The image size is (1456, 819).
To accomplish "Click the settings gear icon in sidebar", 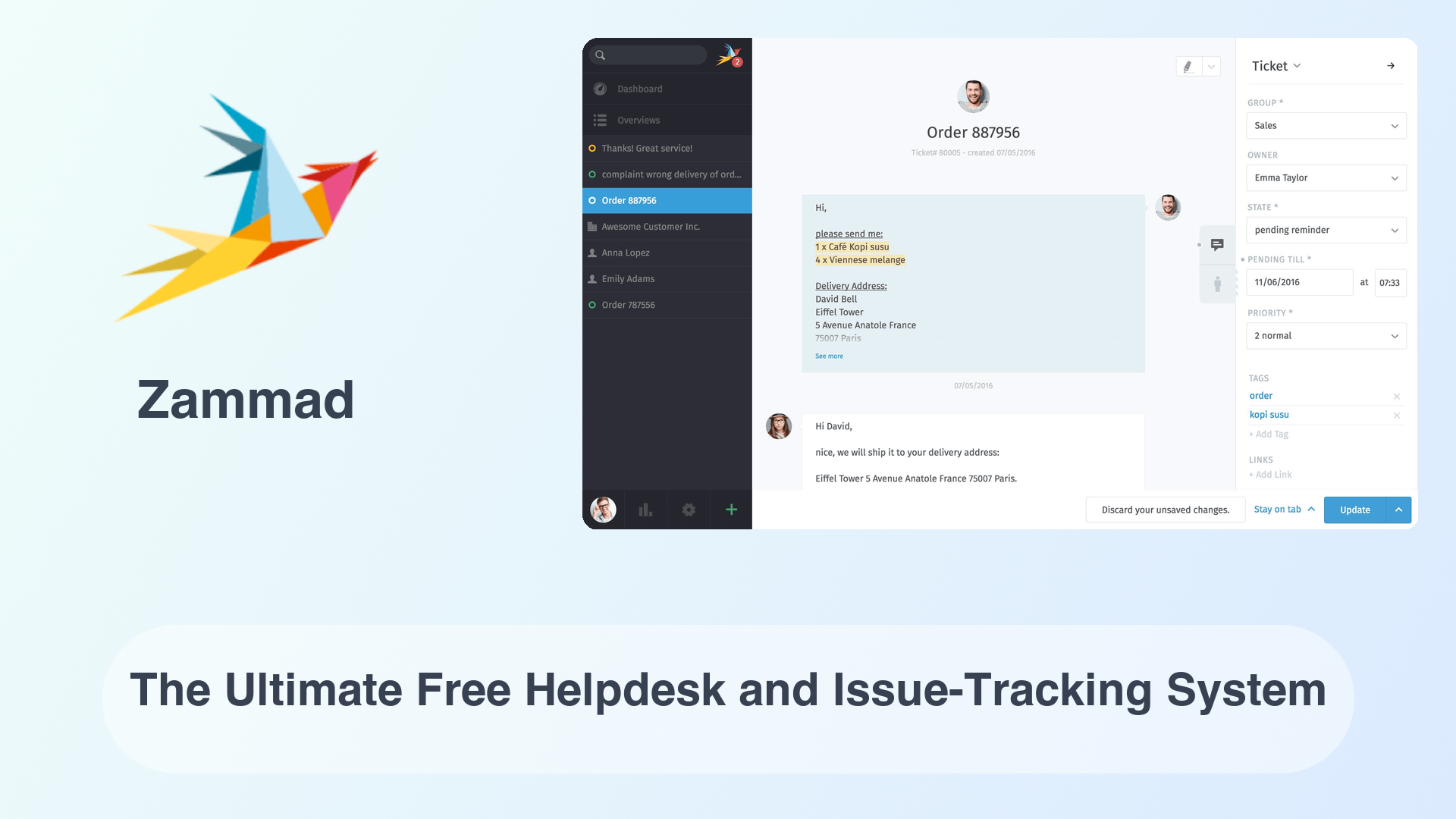I will (688, 510).
